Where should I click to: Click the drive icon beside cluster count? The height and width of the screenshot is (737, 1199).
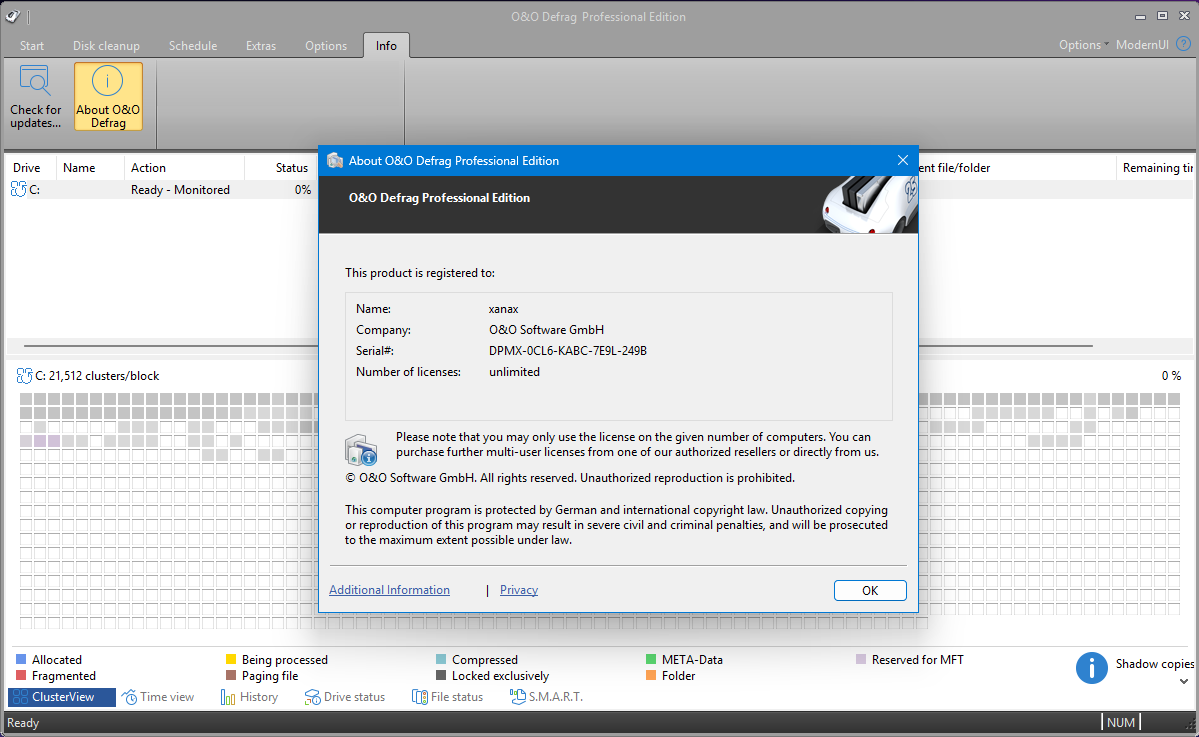pyautogui.click(x=24, y=375)
